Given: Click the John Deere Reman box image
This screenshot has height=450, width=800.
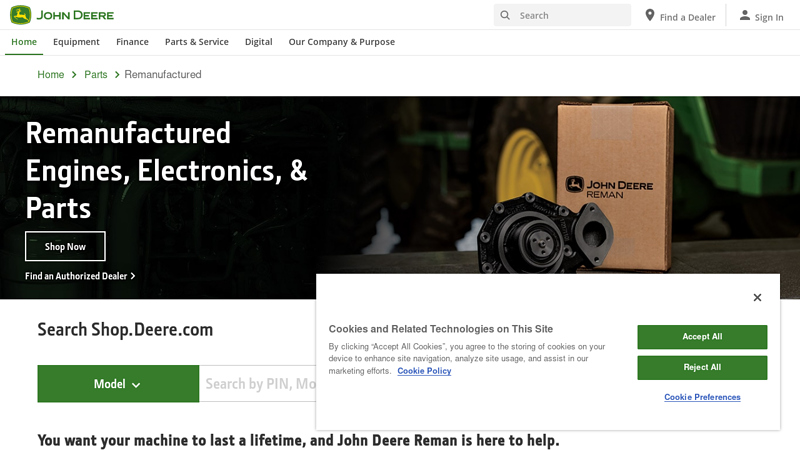Looking at the screenshot, I should pos(614,186).
